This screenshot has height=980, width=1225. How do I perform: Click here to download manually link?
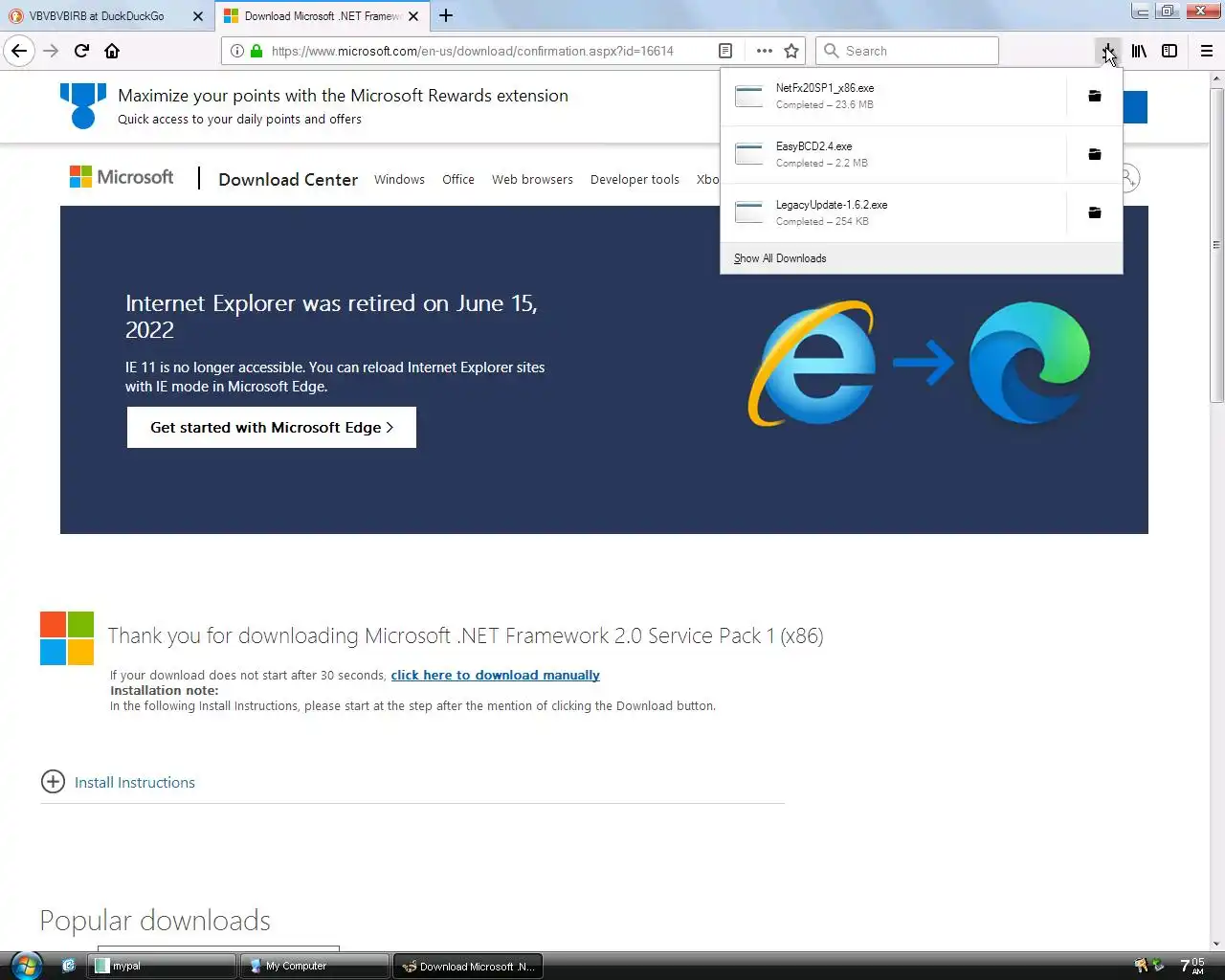point(495,675)
